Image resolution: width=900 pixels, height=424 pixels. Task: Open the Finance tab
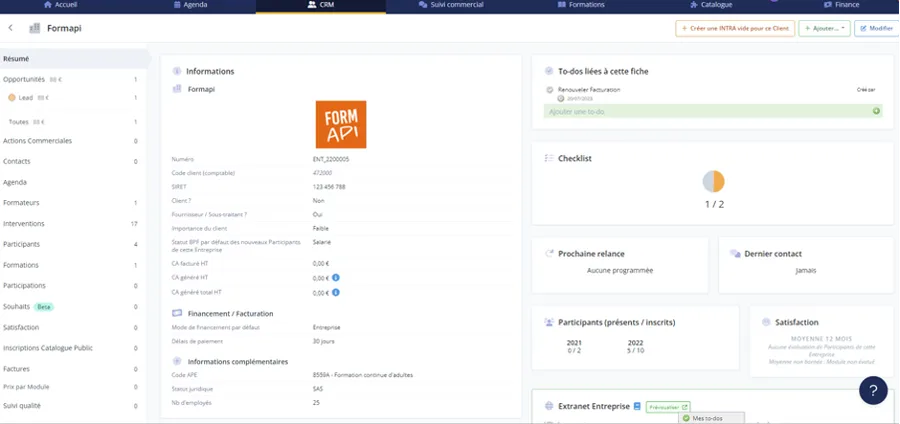841,5
